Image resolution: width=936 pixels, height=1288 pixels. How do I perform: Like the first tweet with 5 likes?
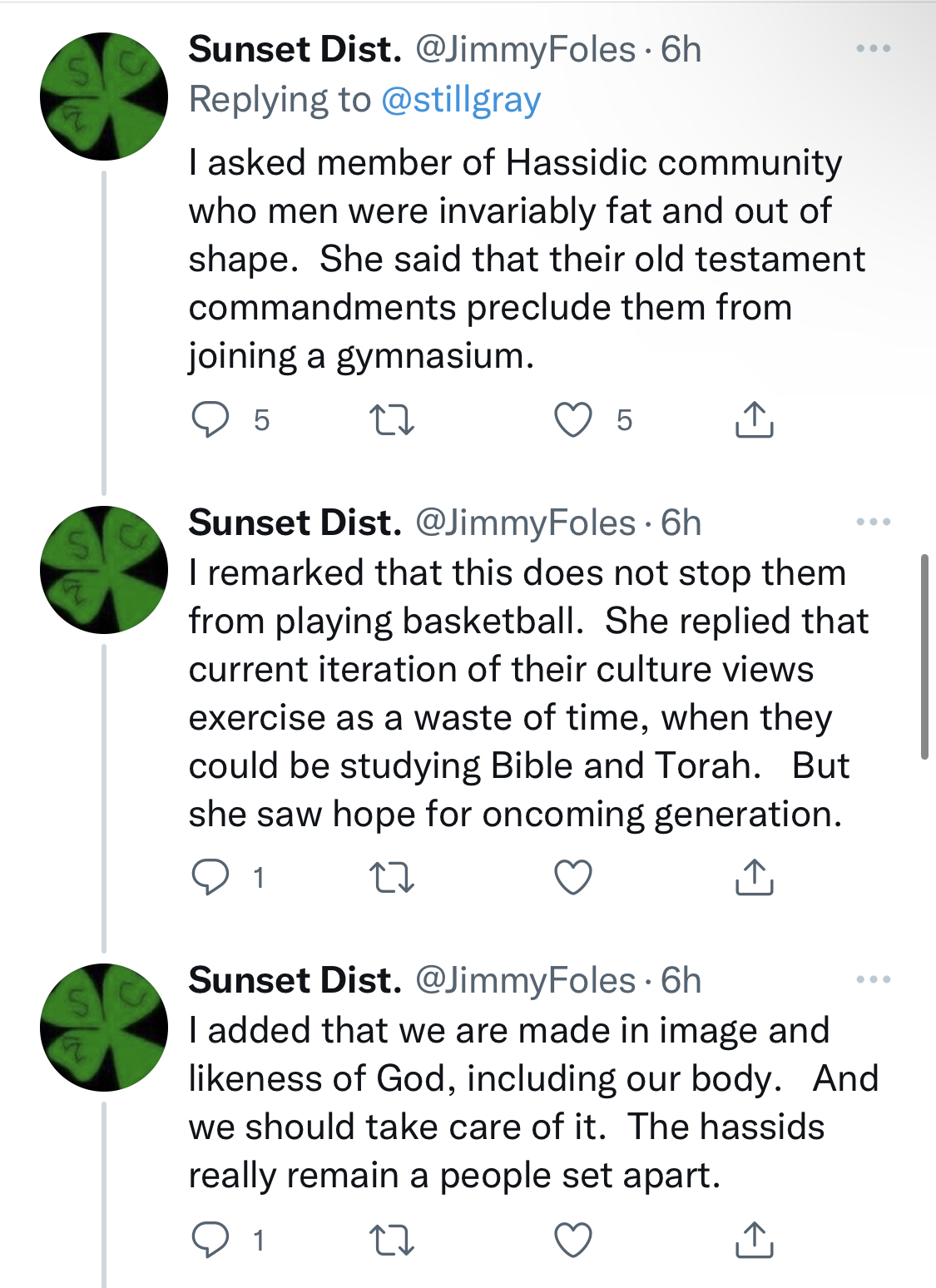(x=573, y=419)
